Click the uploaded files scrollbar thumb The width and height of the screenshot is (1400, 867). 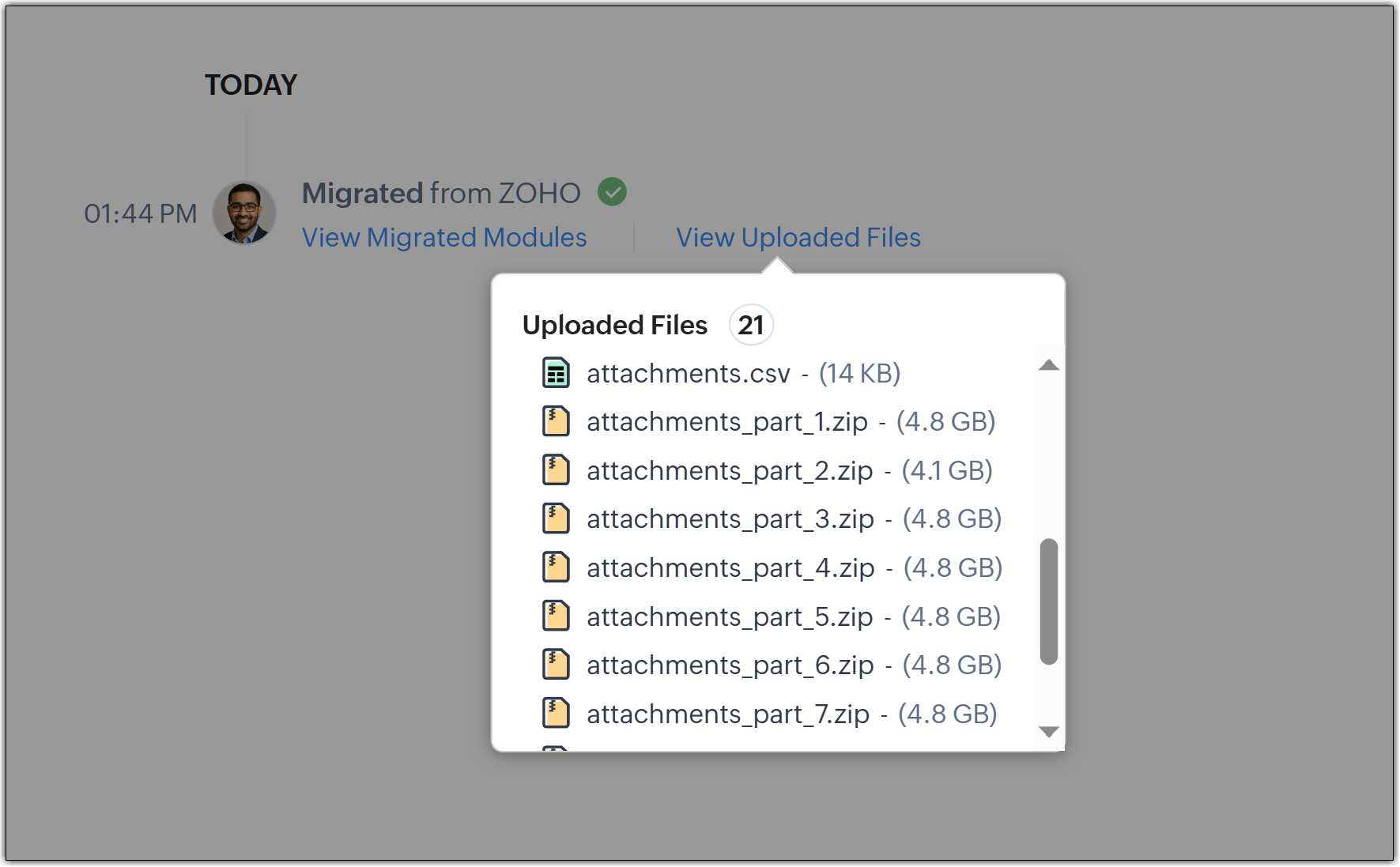[1049, 601]
